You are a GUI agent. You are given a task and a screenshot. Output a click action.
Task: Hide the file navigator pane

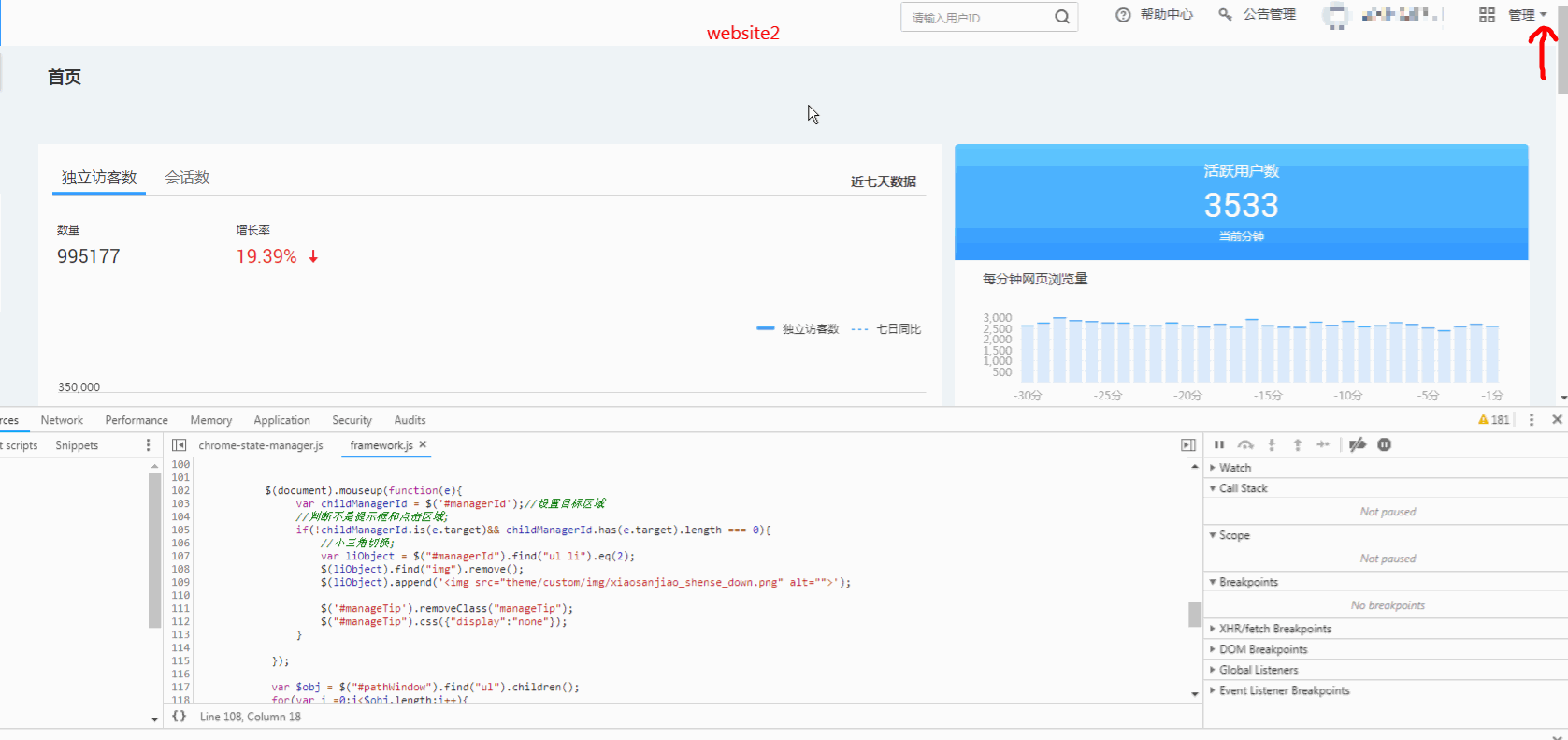pyautogui.click(x=180, y=445)
